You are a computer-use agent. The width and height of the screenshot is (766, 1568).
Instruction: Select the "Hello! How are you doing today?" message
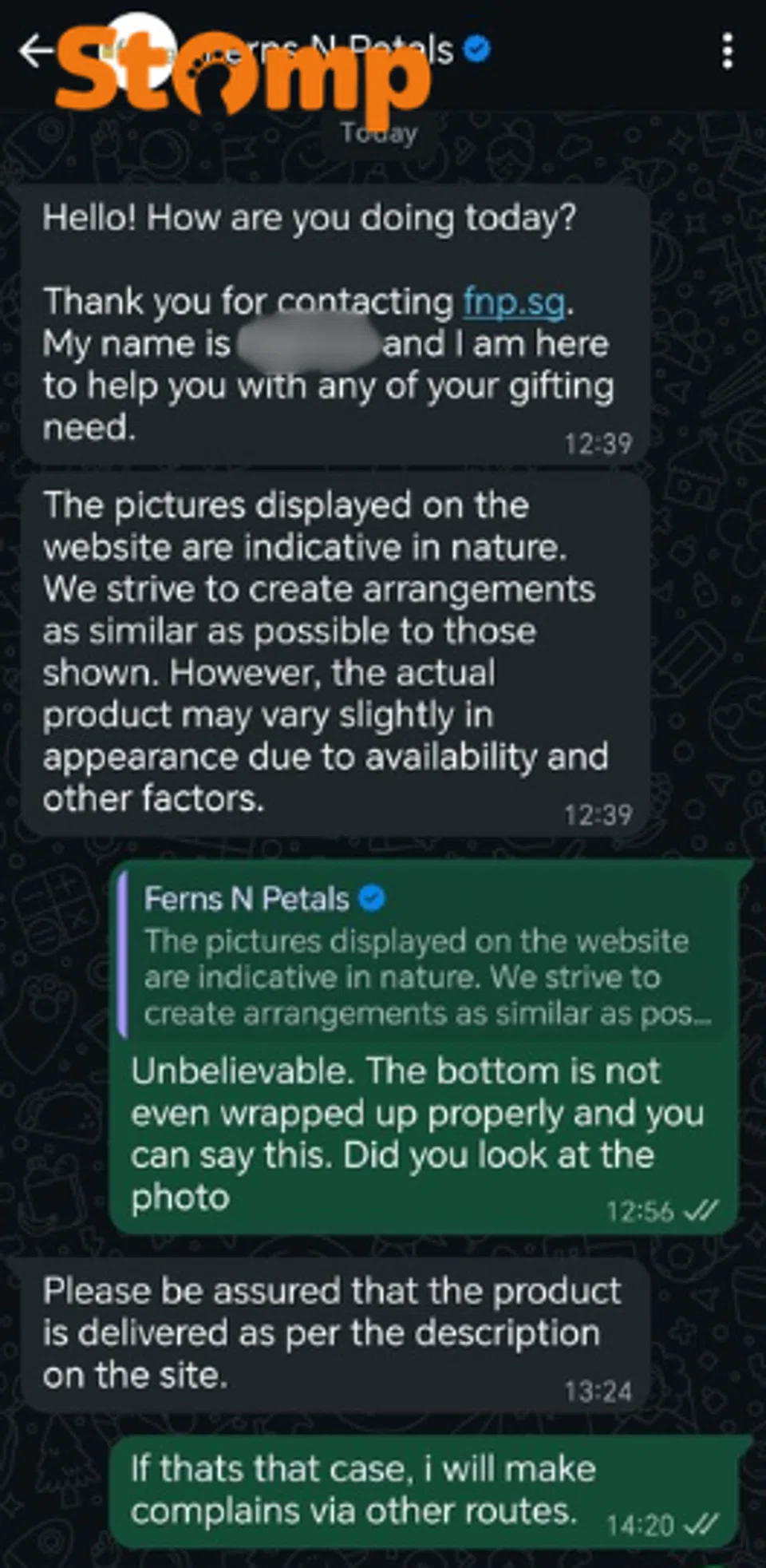(x=308, y=218)
